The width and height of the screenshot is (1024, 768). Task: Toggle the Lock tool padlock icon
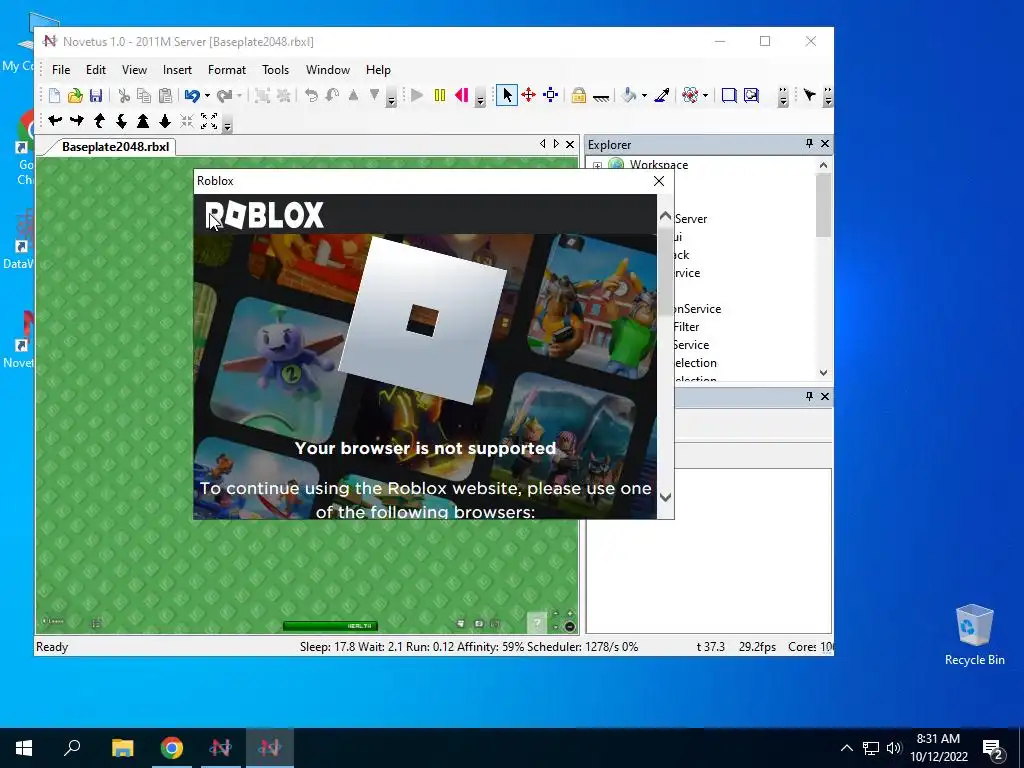(579, 95)
